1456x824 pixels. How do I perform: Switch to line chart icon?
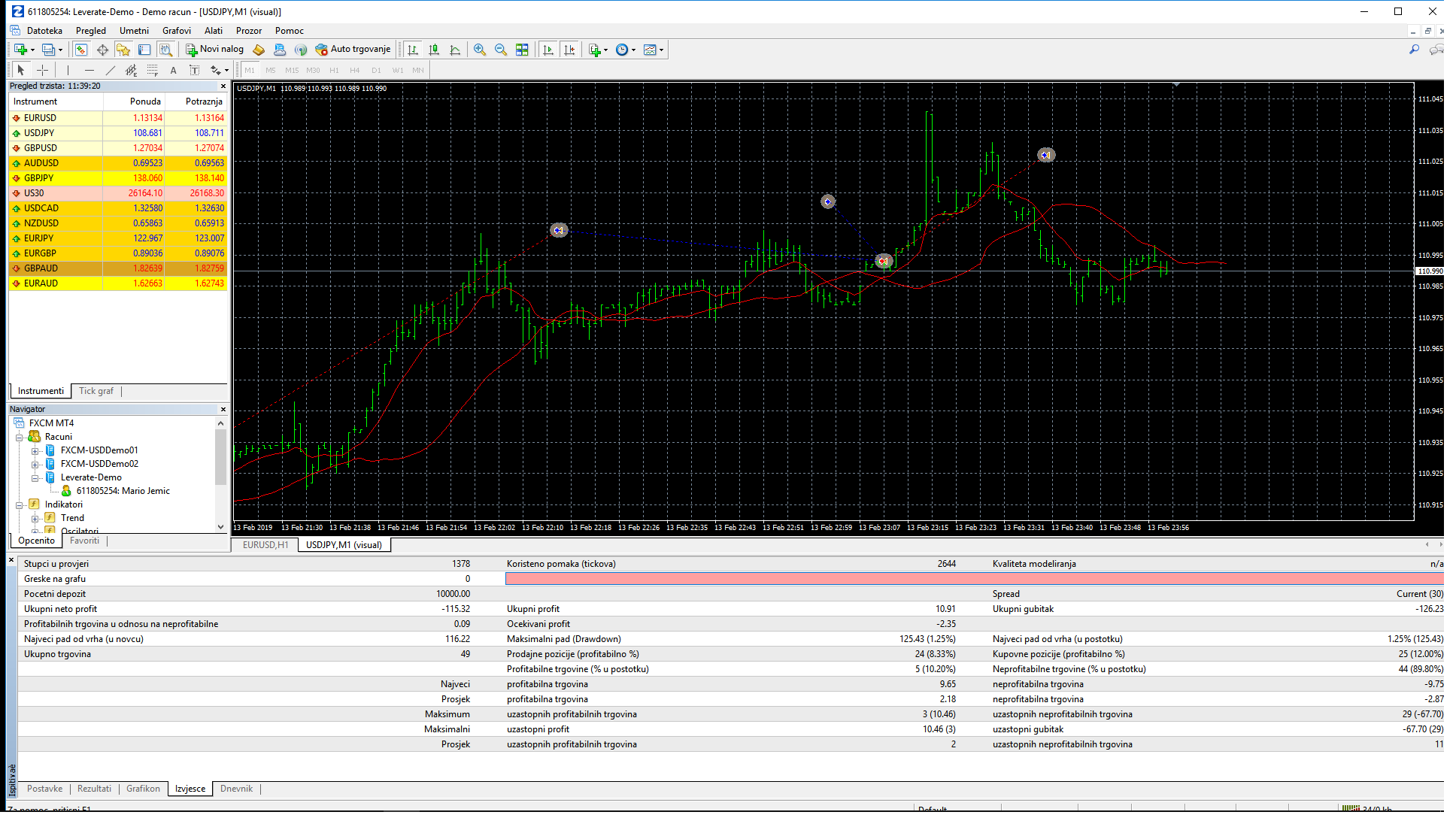pyautogui.click(x=455, y=50)
